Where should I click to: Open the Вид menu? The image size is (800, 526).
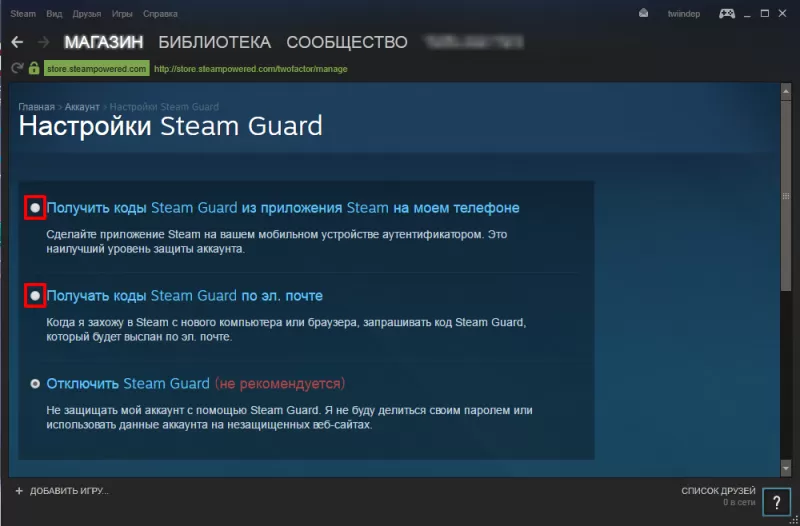[54, 14]
